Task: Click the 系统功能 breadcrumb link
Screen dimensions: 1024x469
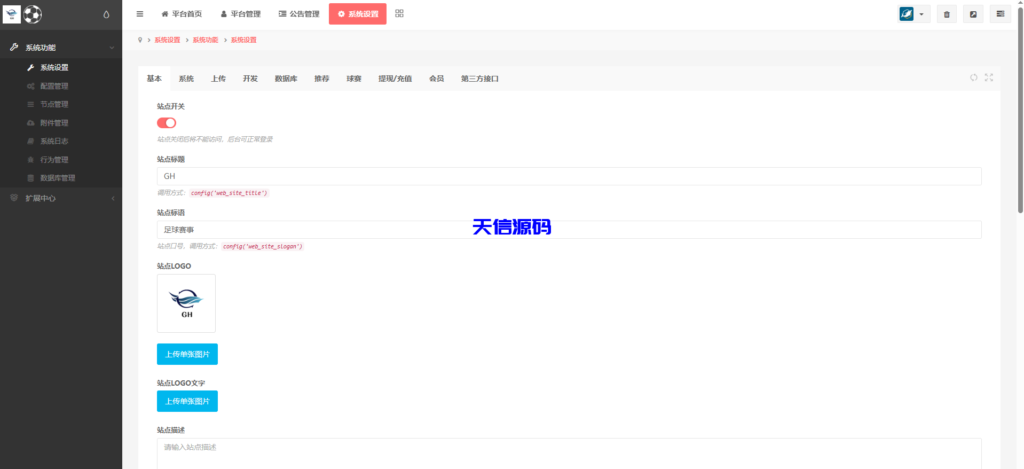Action: point(205,40)
